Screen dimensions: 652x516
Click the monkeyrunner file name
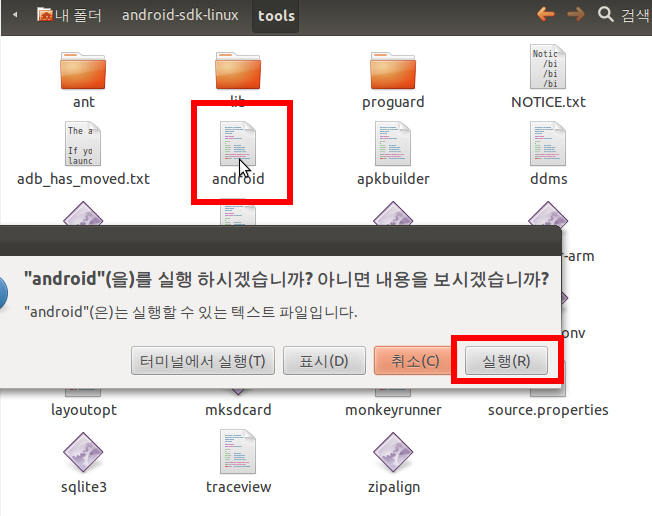click(393, 410)
